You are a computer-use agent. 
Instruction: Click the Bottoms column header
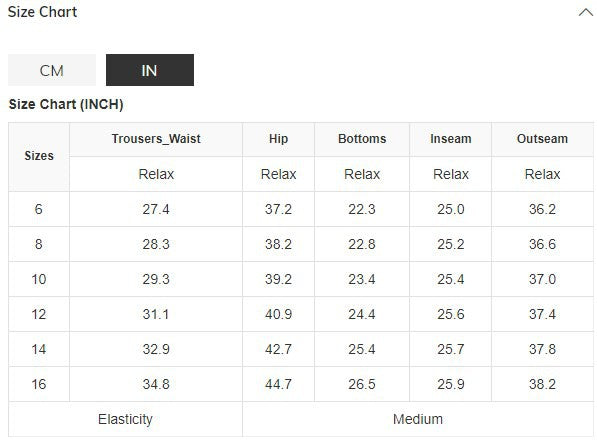tap(362, 139)
